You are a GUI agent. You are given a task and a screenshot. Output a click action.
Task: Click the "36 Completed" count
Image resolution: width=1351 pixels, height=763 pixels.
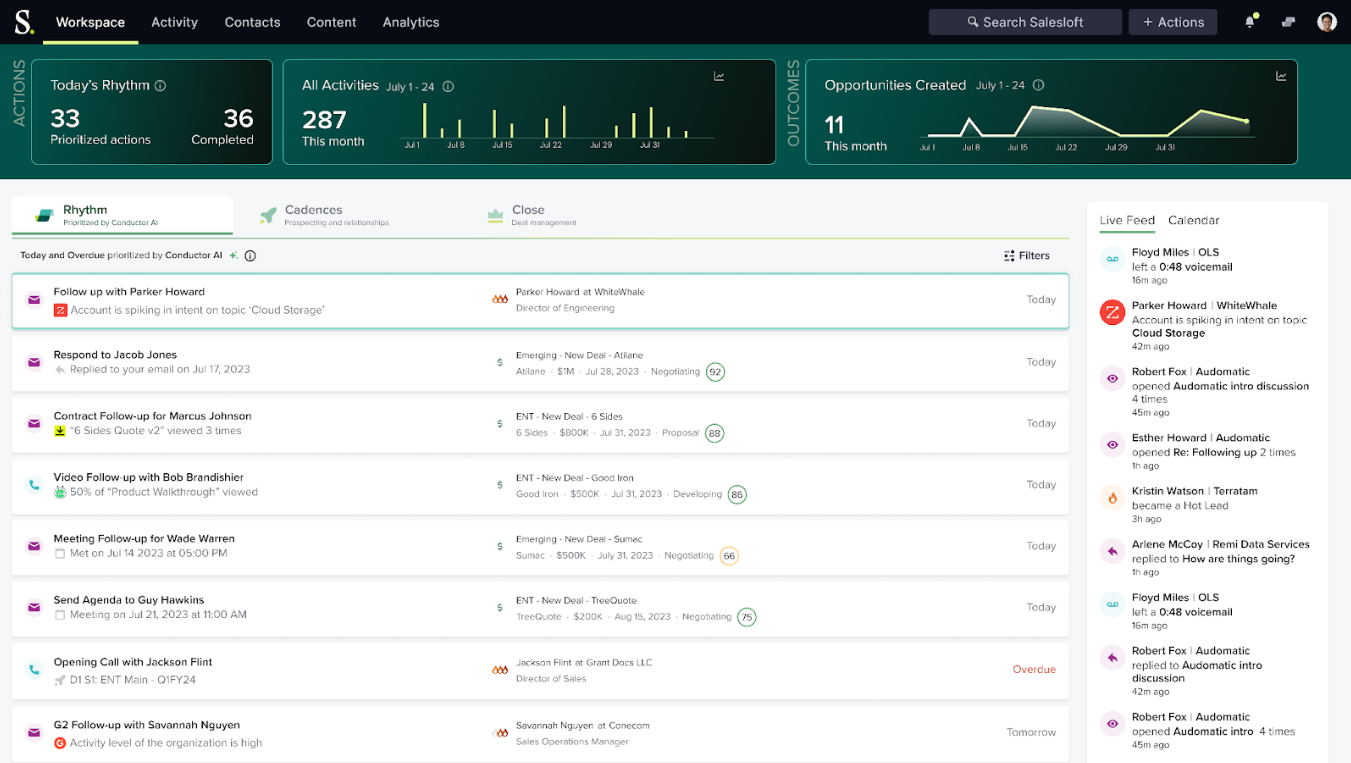[x=223, y=128]
